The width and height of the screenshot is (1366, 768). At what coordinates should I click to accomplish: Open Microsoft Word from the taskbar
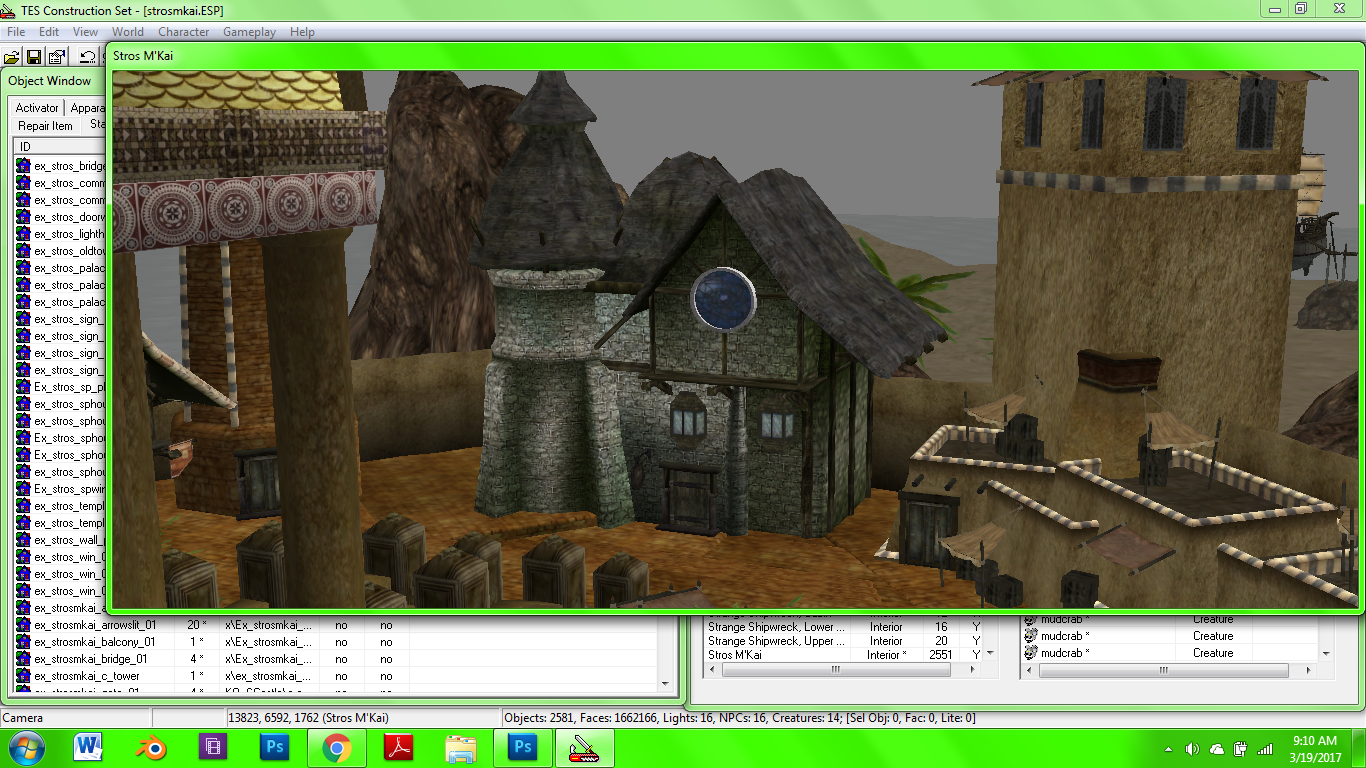click(88, 748)
